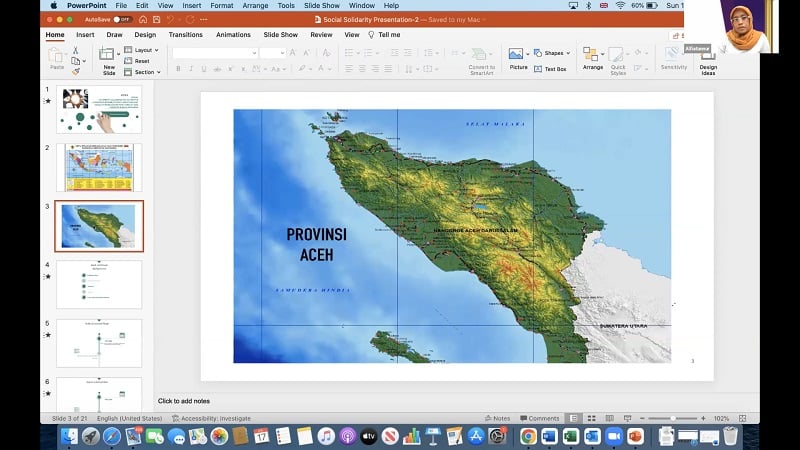Open the Slide Show menu in menu bar
The height and width of the screenshot is (450, 800).
321,5
